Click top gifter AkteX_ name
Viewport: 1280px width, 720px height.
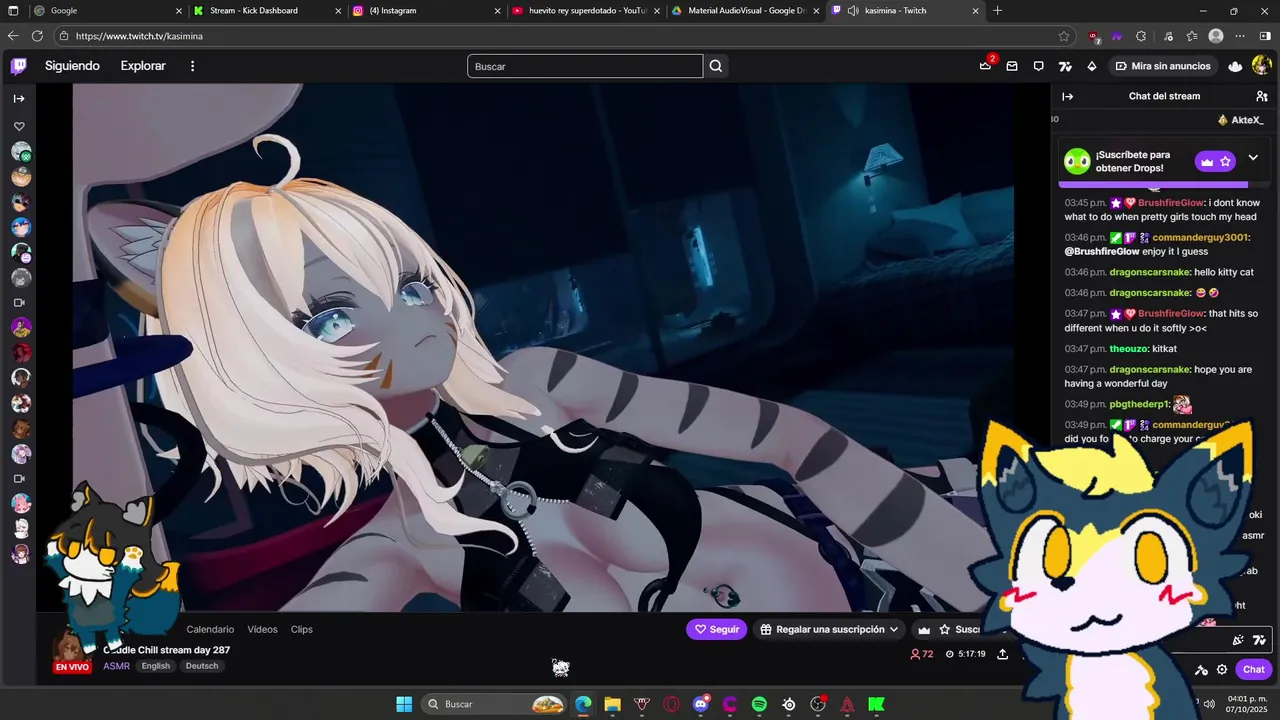pos(1247,120)
